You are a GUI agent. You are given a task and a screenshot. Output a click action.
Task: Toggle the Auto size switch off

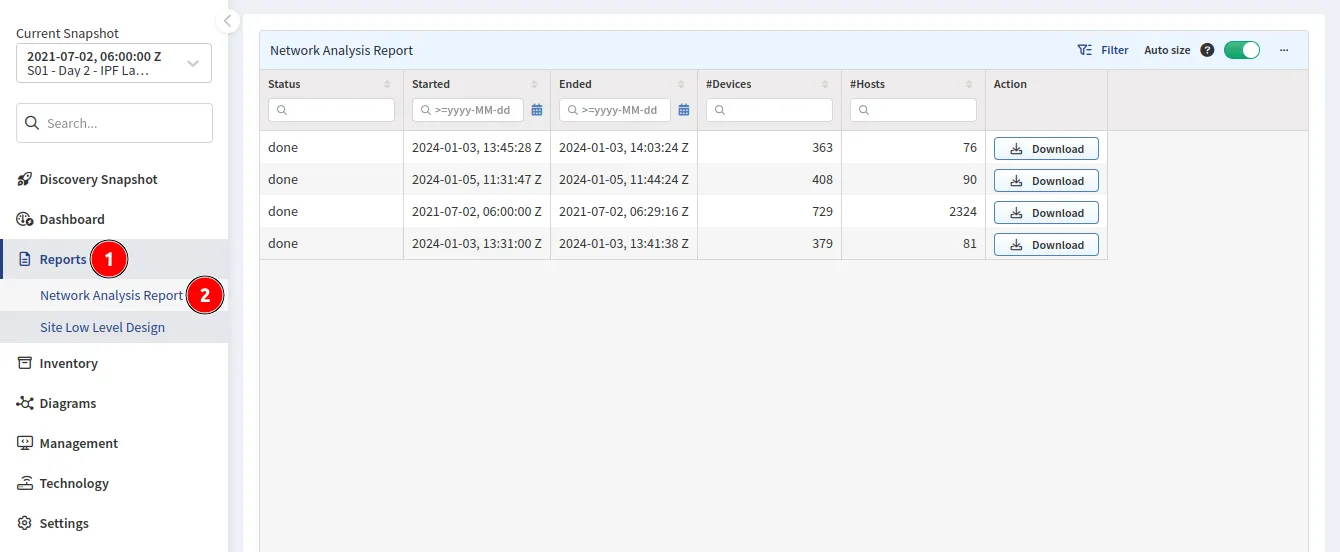(x=1242, y=50)
